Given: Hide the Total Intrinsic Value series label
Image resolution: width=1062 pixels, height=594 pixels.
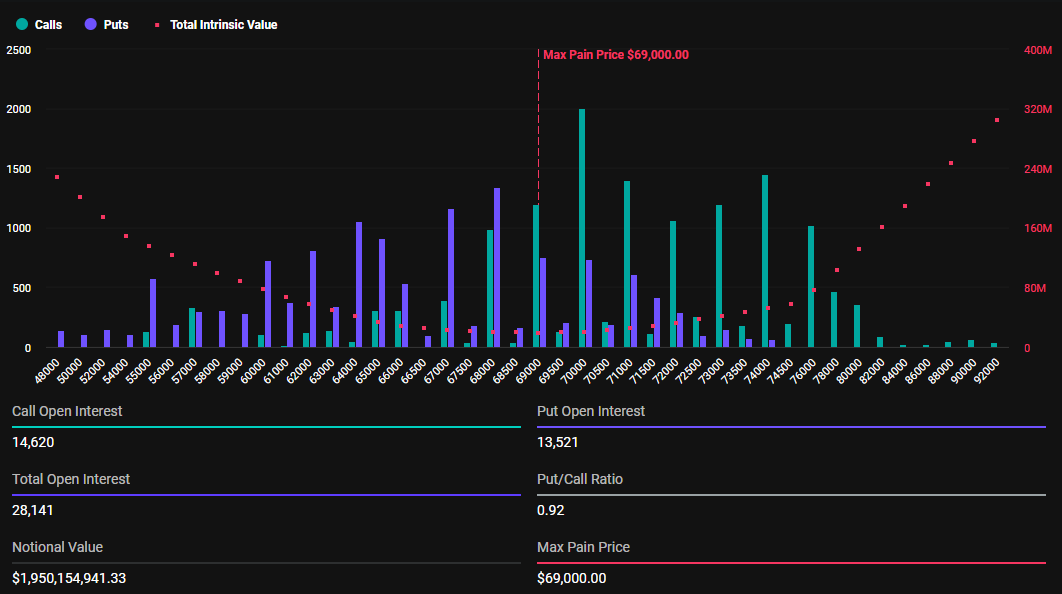Looking at the screenshot, I should click(x=224, y=24).
